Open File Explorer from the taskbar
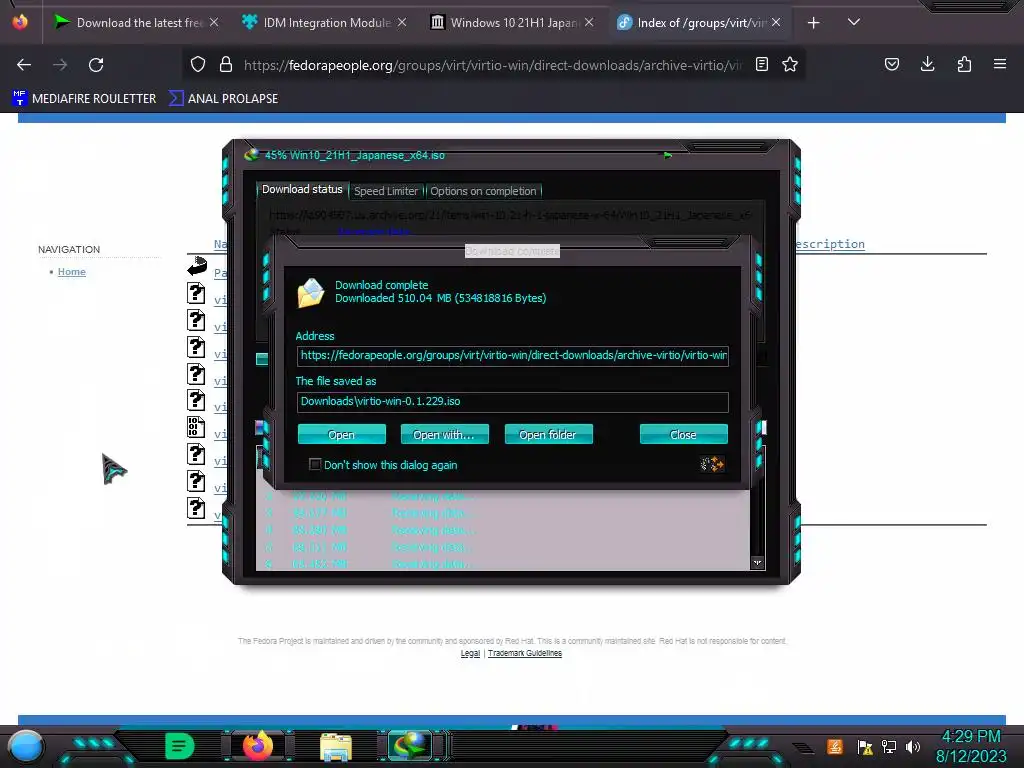This screenshot has width=1024, height=768. tap(336, 746)
